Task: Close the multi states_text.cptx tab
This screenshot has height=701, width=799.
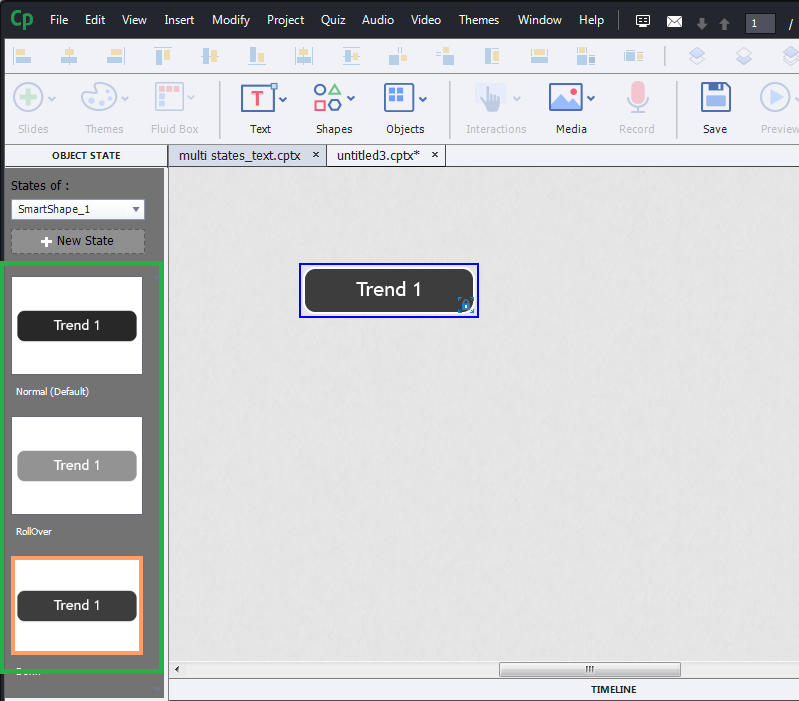Action: click(316, 154)
